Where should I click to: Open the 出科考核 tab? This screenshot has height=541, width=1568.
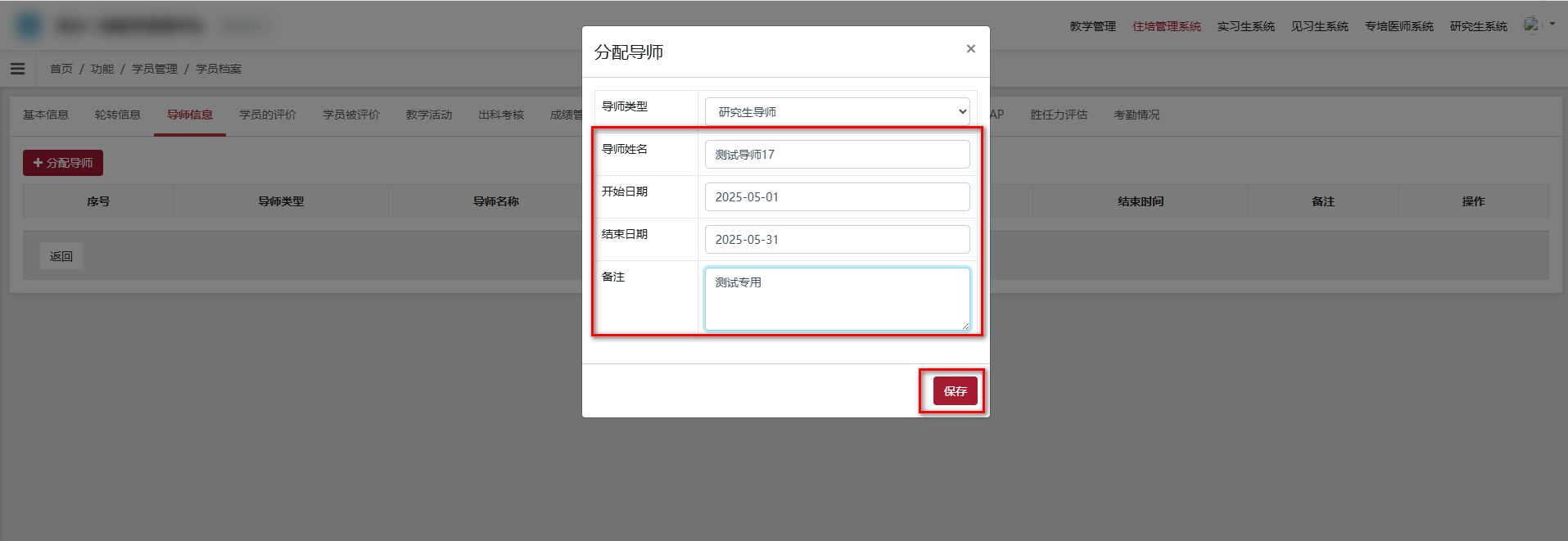(501, 115)
